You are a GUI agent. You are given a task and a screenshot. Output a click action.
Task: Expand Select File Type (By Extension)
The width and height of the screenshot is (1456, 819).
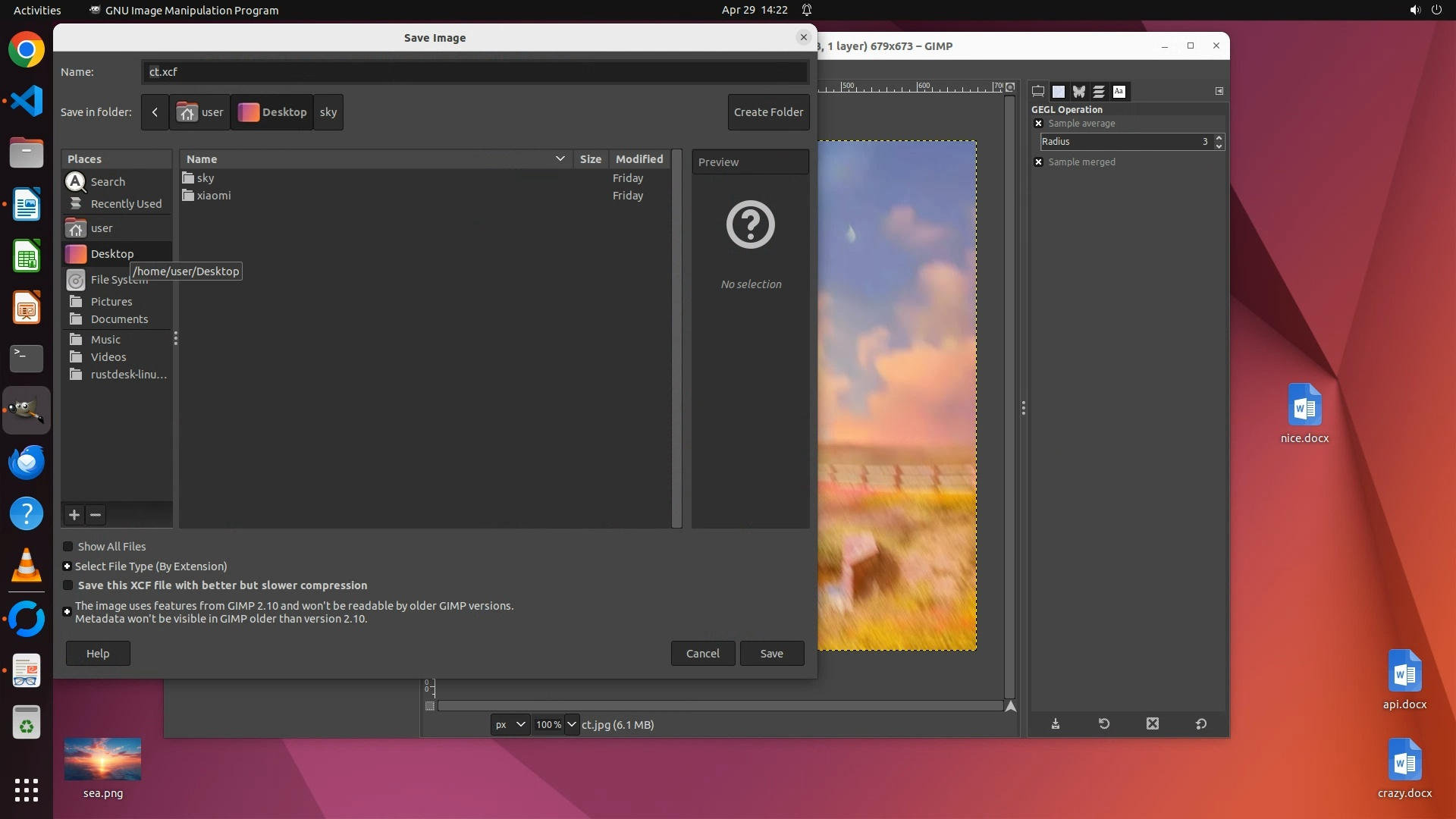pyautogui.click(x=67, y=566)
